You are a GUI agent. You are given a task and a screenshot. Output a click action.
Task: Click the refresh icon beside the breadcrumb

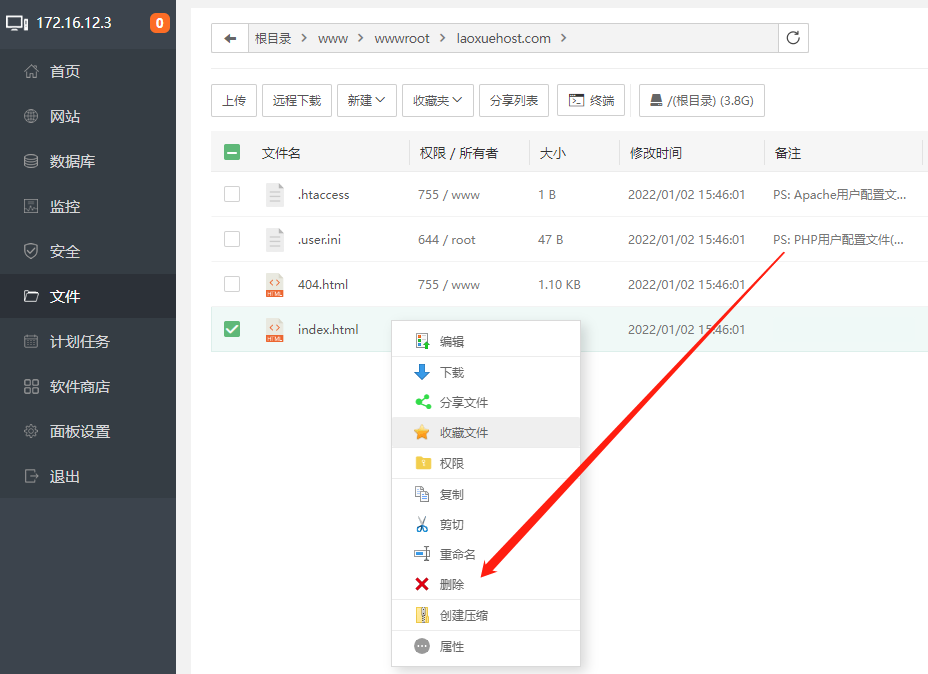pos(793,37)
